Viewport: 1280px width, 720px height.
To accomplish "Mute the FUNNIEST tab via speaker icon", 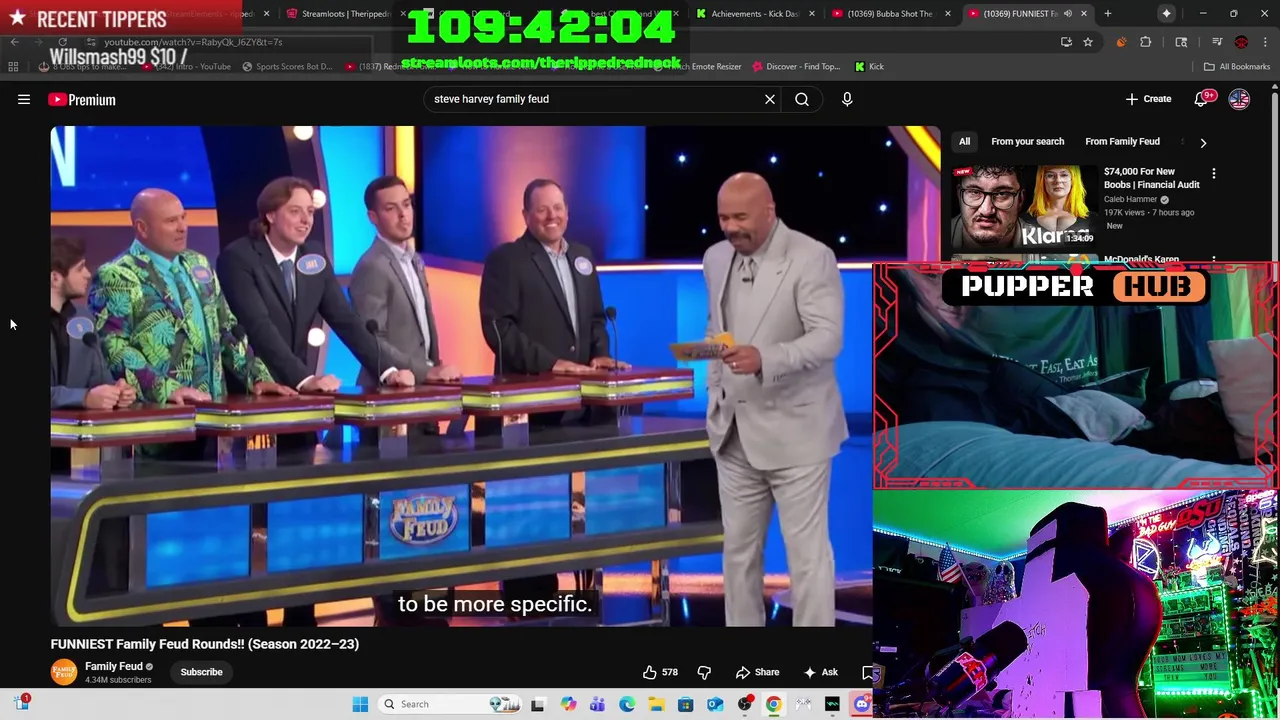I will (1068, 13).
